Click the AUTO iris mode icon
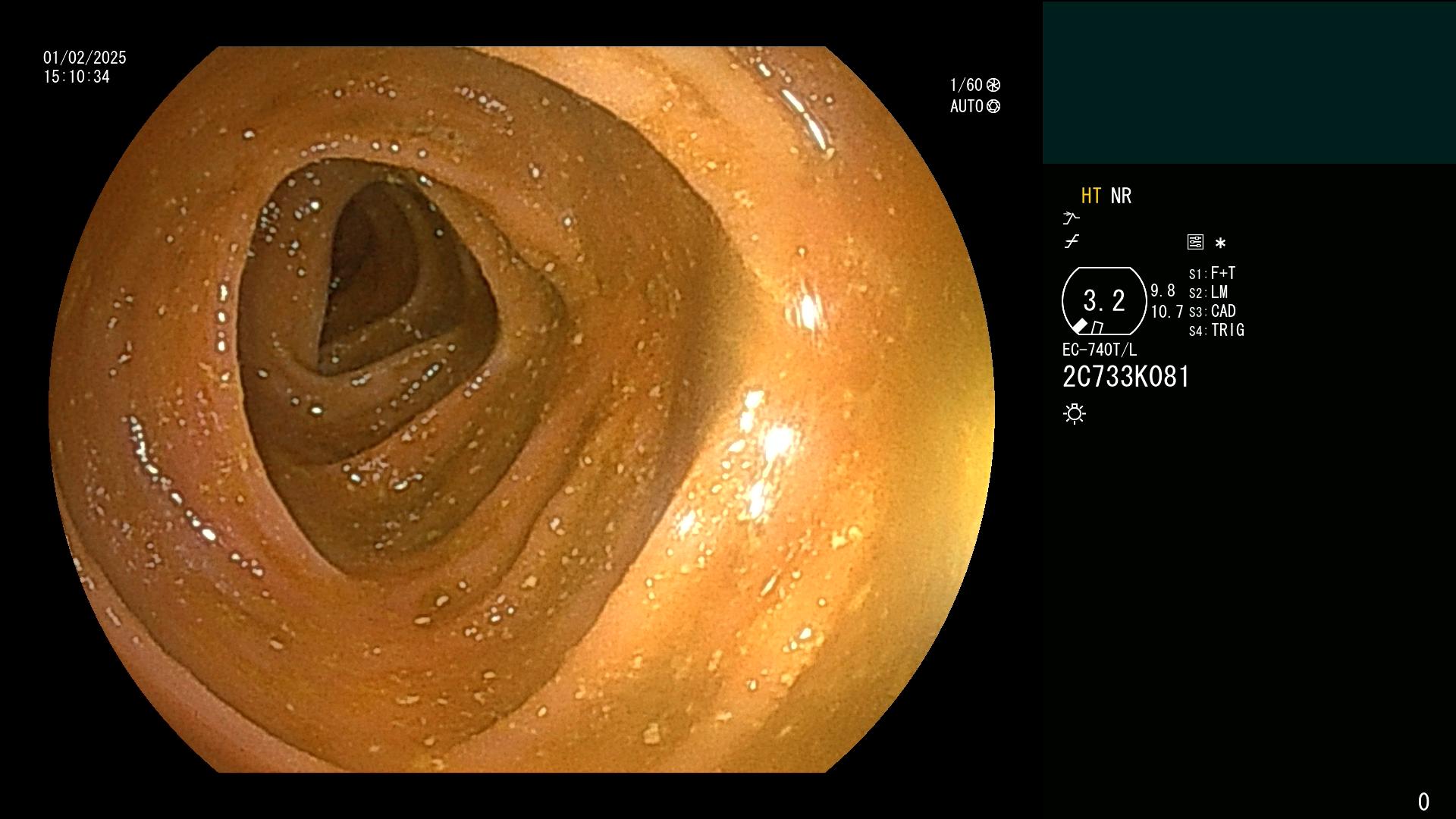Screen dimensions: 1456x819 [x=993, y=106]
